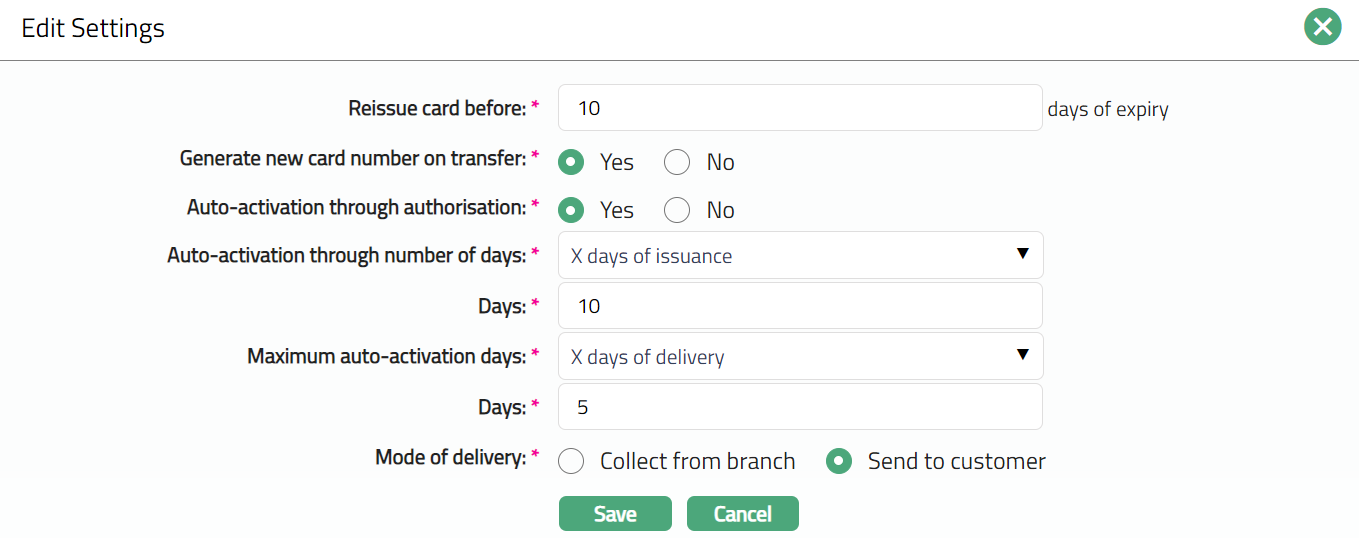This screenshot has width=1359, height=538.
Task: Click the Mode of delivery label
Action: pos(450,458)
